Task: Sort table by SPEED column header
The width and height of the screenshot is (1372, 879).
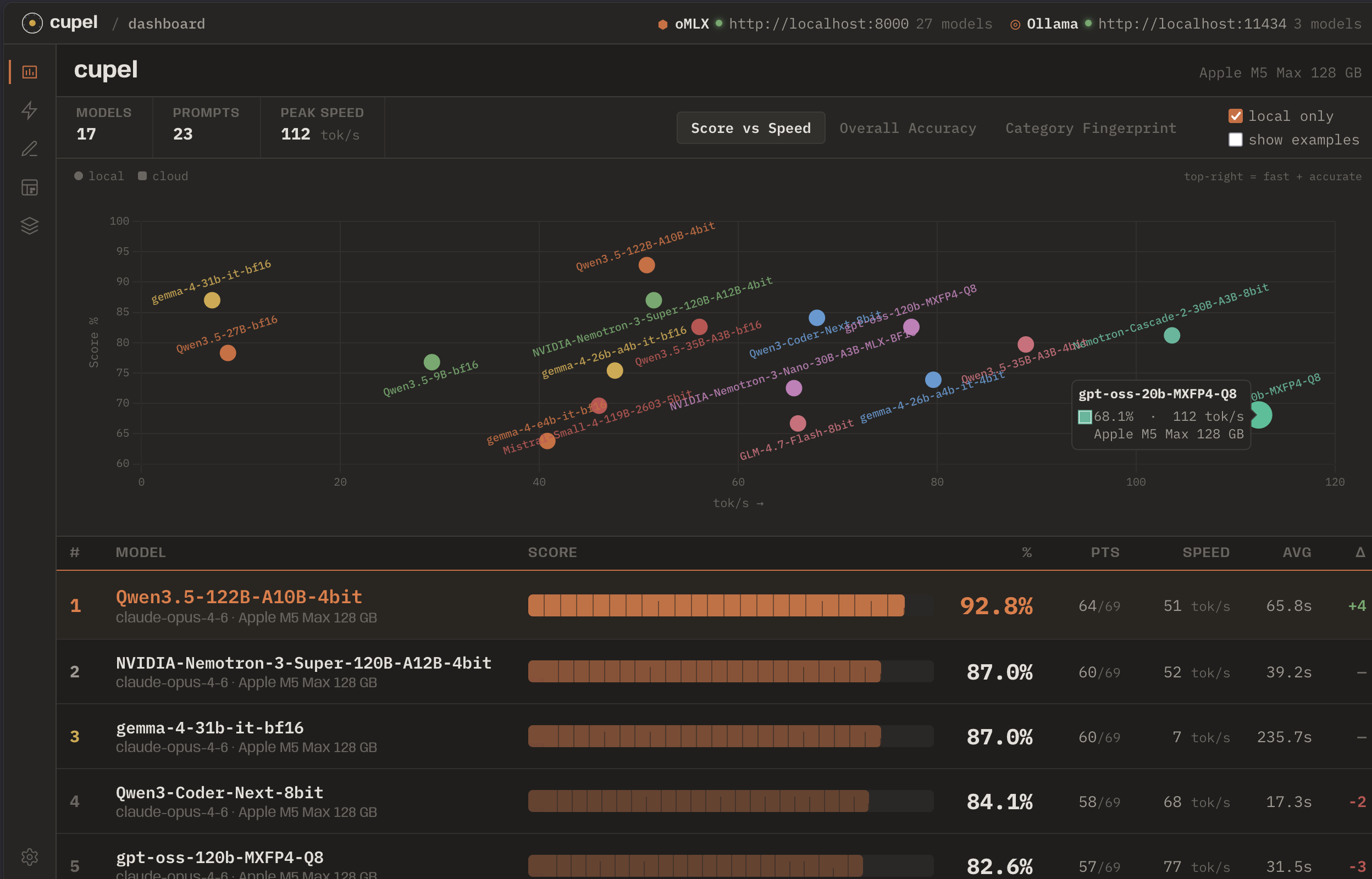Action: click(1205, 553)
